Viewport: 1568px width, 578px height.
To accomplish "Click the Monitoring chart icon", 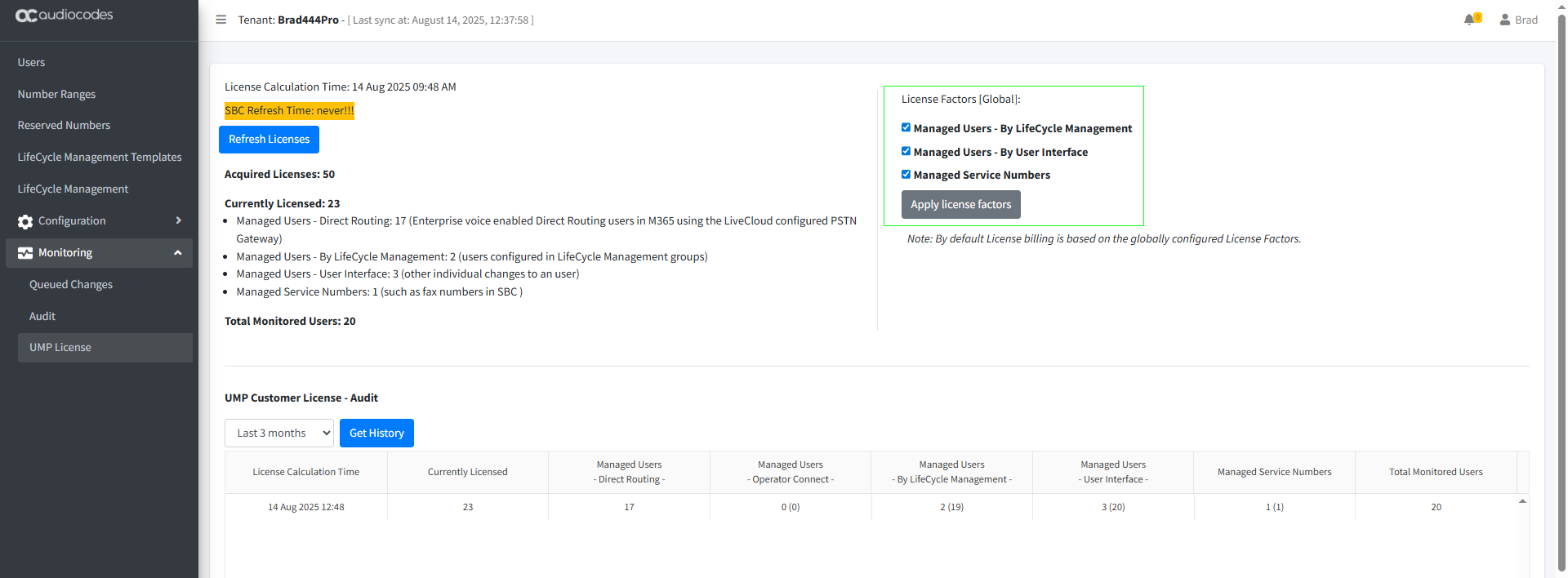I will [x=25, y=253].
